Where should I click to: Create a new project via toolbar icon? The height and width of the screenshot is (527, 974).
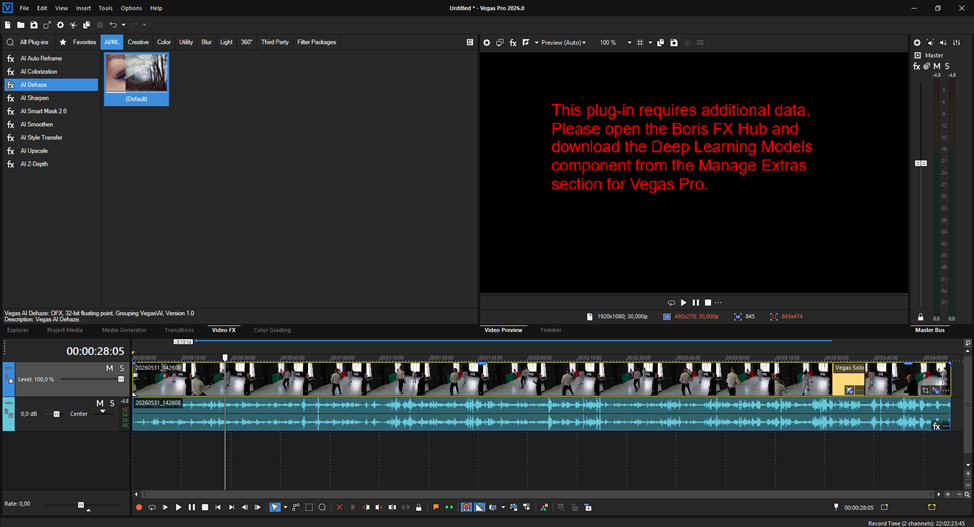(7, 25)
